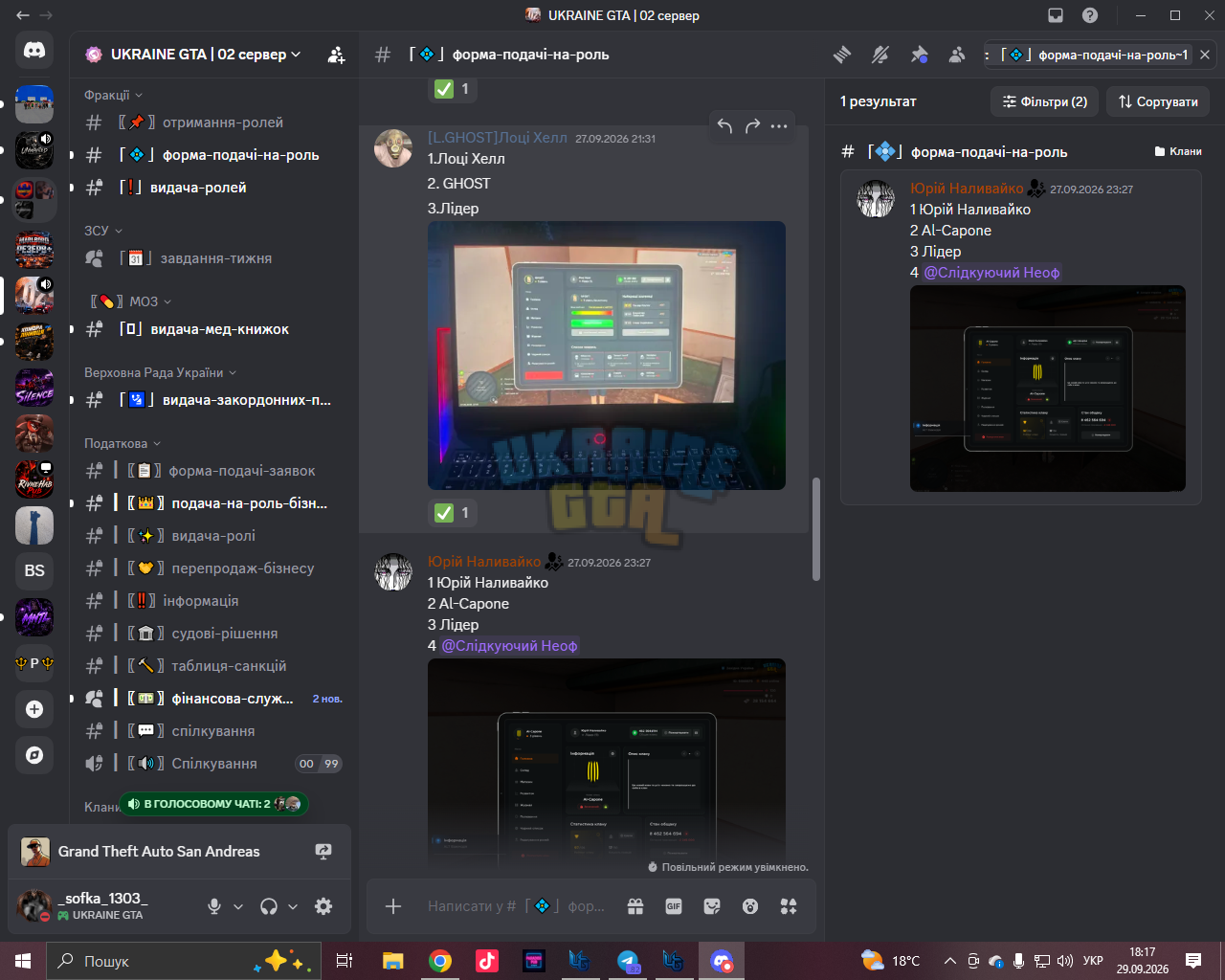1225x980 pixels.
Task: Click the Сортувати sort button
Action: [x=1158, y=101]
